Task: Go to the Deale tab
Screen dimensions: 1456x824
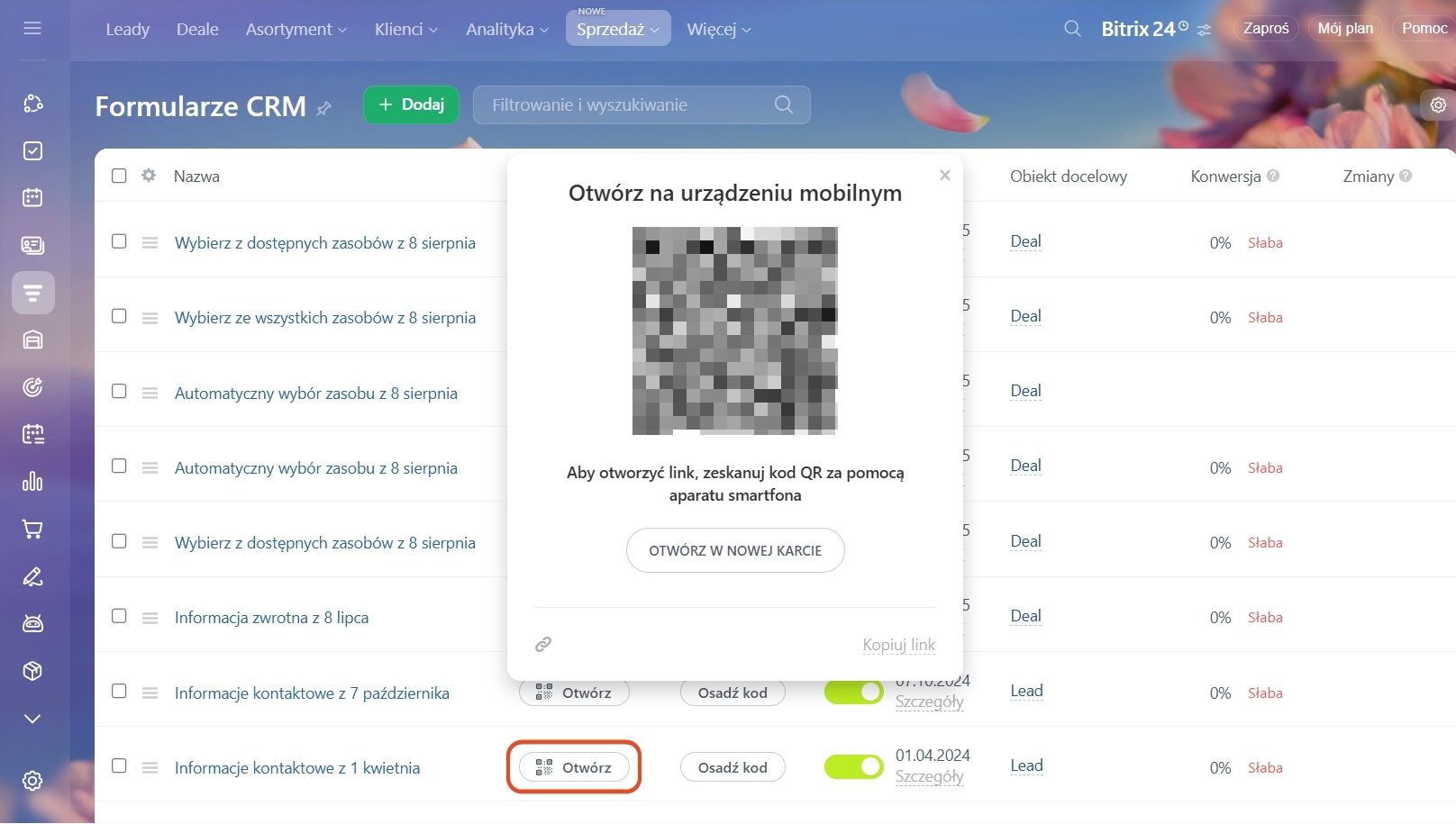Action: click(x=197, y=29)
